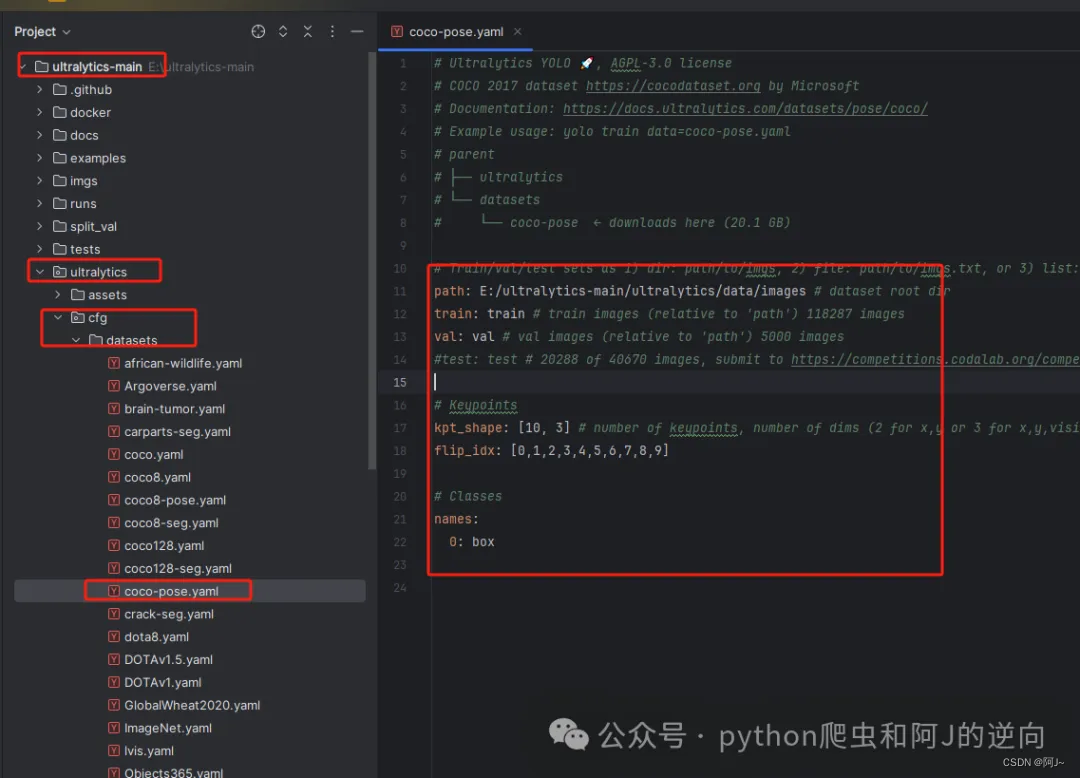Switch to coco-pose.yaml editor tab
This screenshot has height=778, width=1080.
pyautogui.click(x=455, y=32)
